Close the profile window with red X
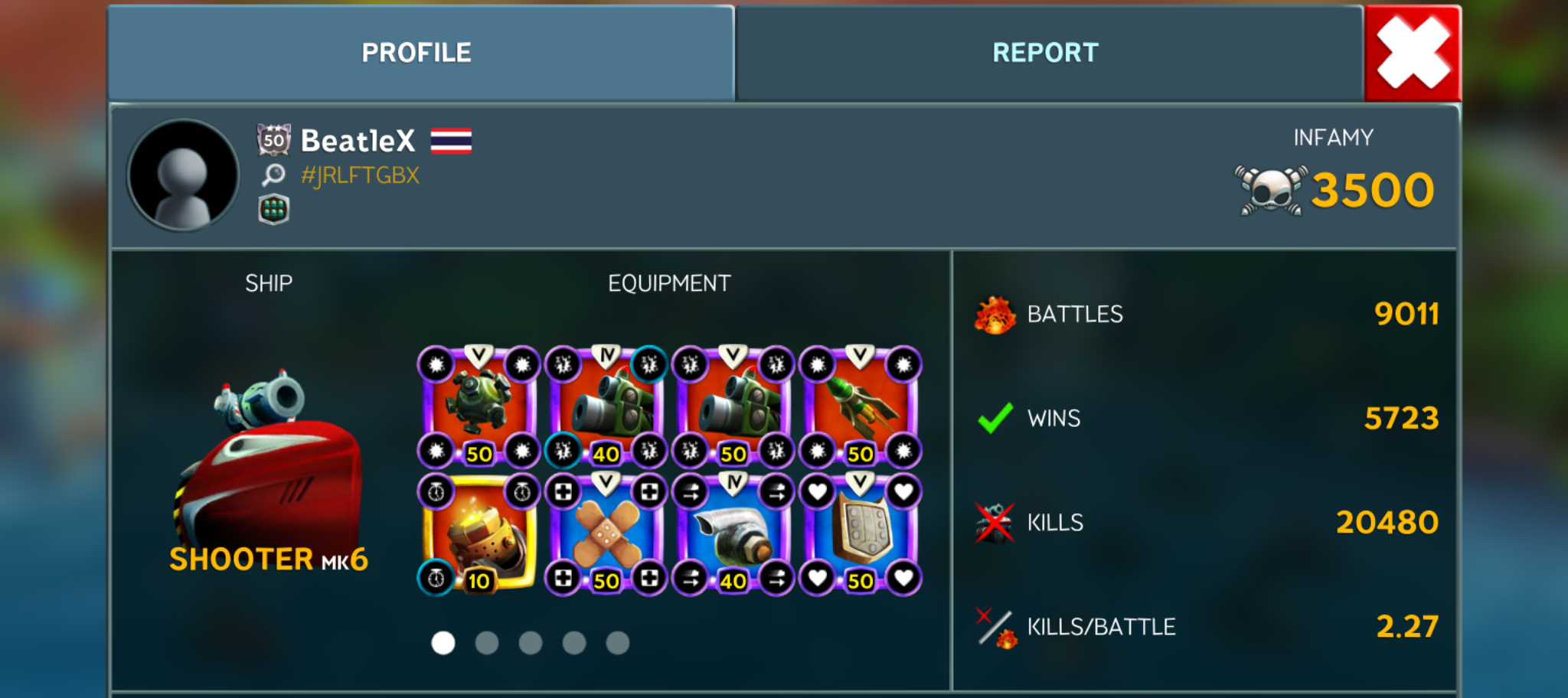Screen dimensions: 1568x698 (x=1413, y=53)
